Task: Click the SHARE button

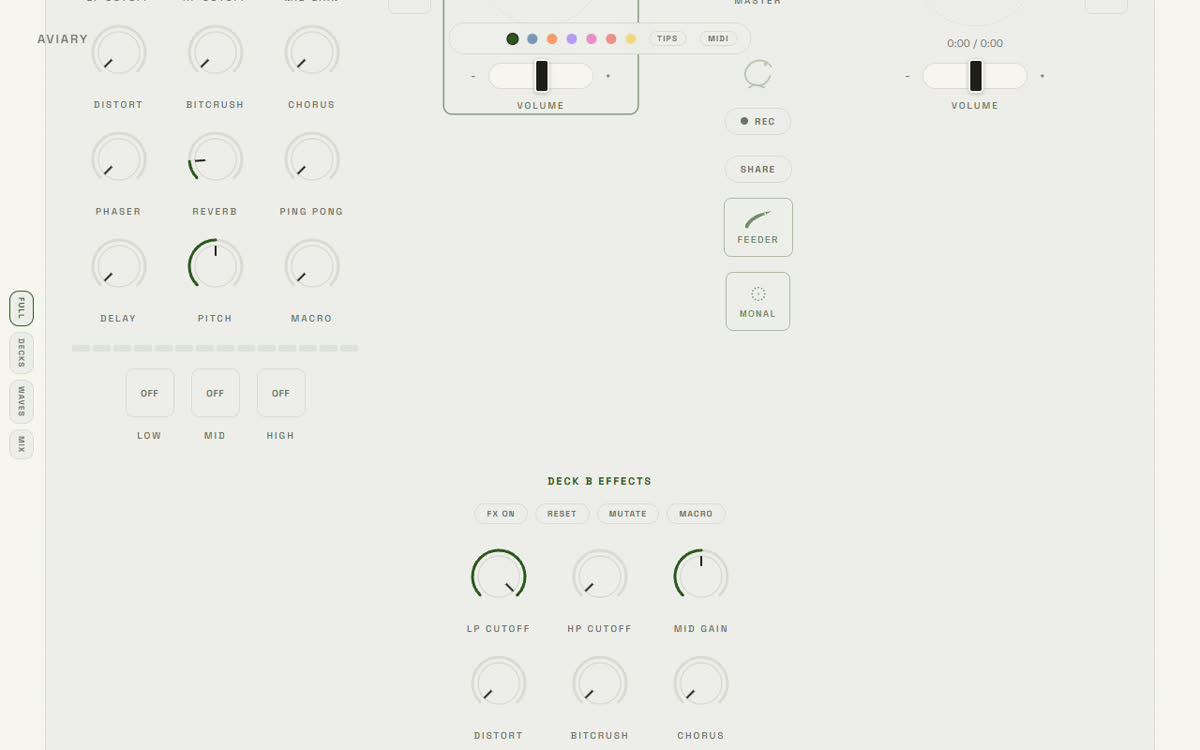Action: pos(758,169)
